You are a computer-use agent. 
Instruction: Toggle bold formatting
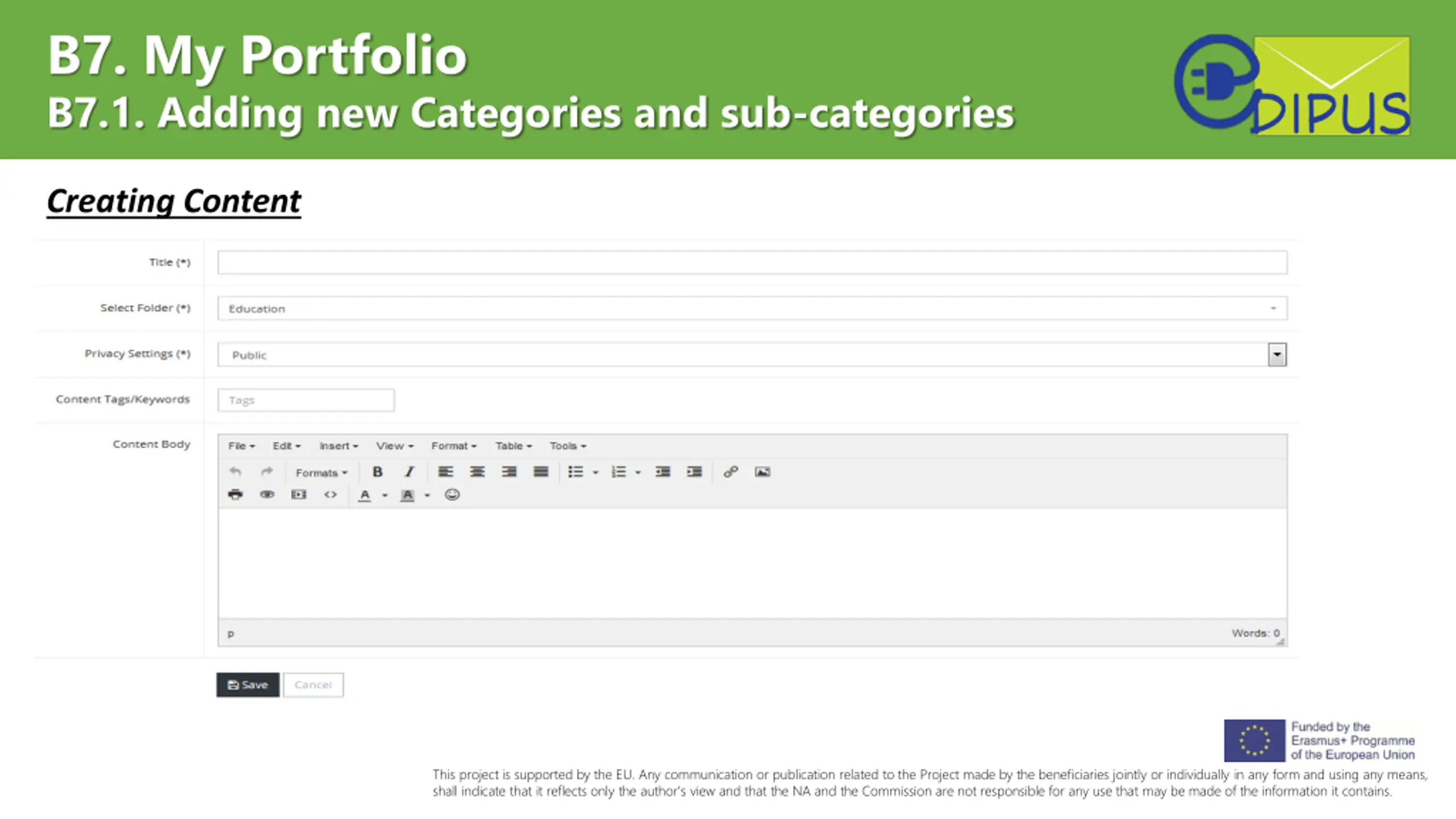click(377, 471)
